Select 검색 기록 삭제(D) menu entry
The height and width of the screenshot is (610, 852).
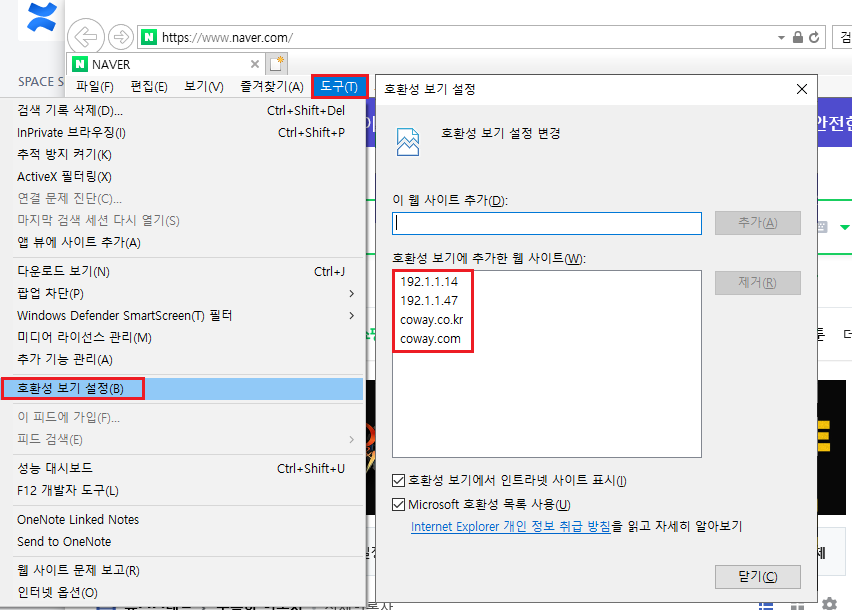coord(182,110)
